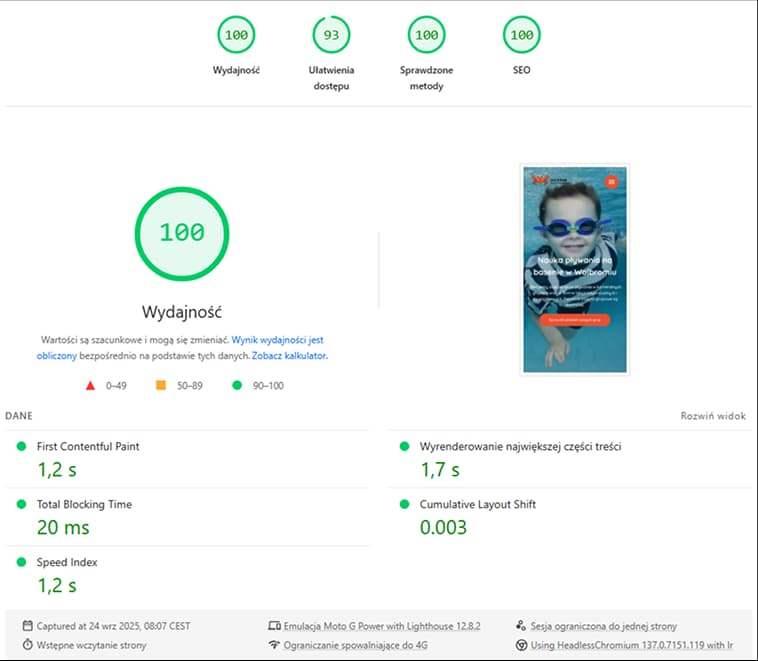This screenshot has width=758, height=661.
Task: Click the large 100 performance gauge
Action: click(182, 232)
